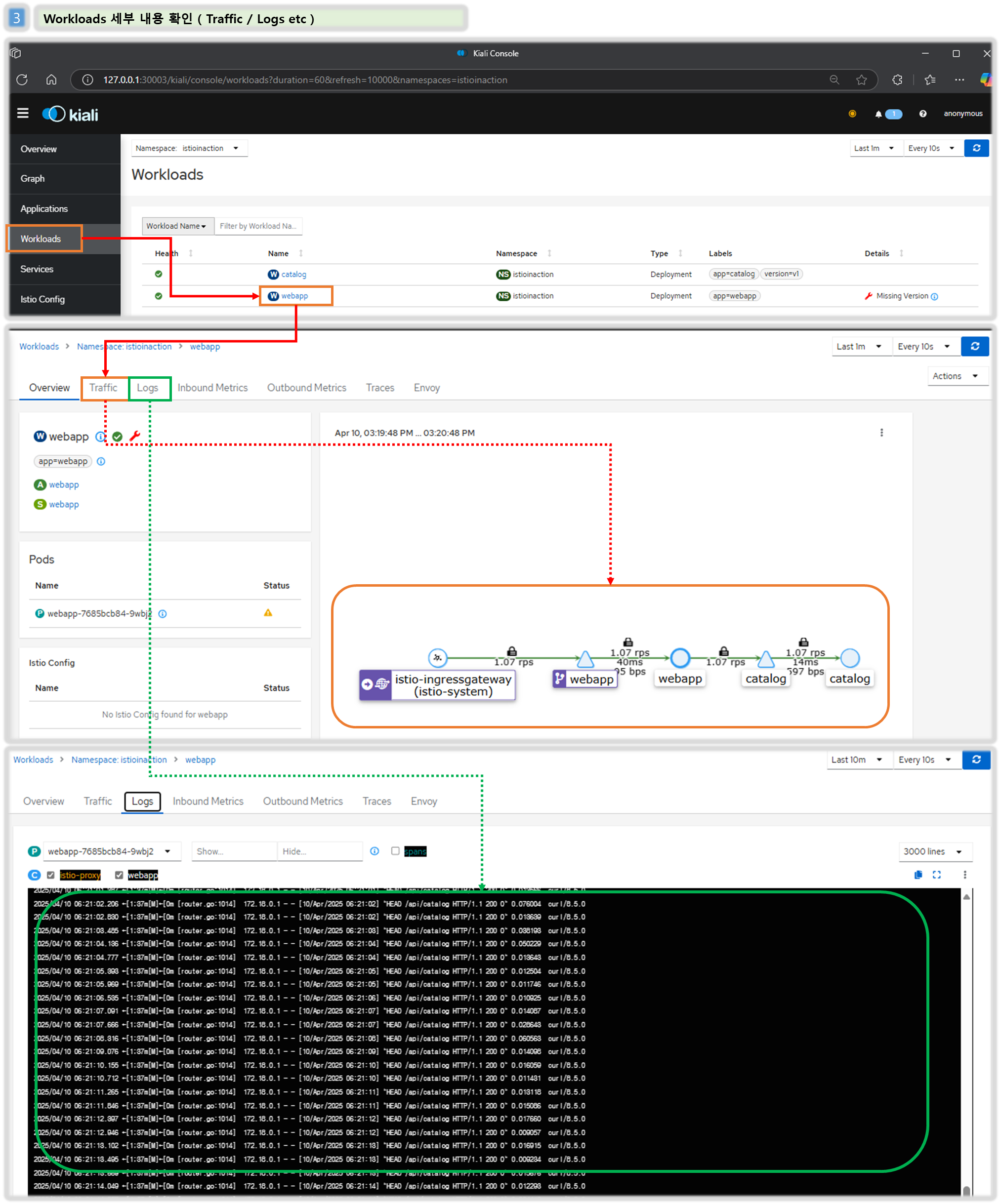Open the graph kebab options menu

882,432
